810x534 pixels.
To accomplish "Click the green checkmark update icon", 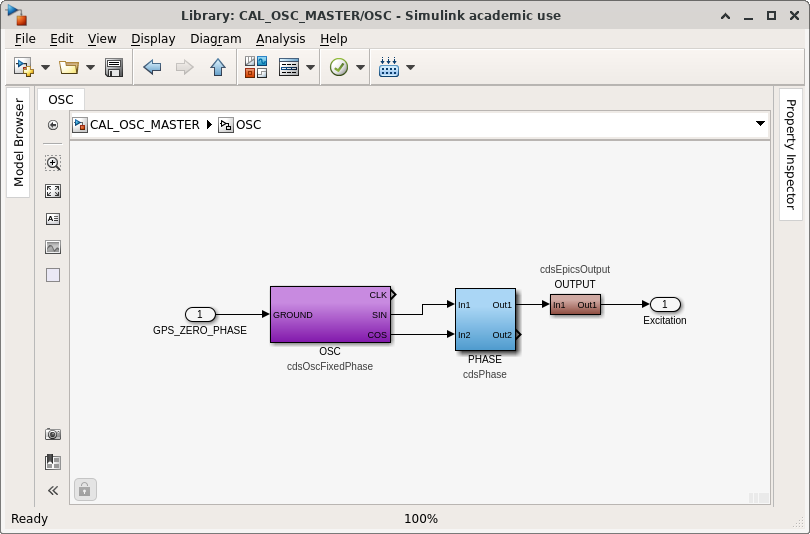I will [x=339, y=67].
